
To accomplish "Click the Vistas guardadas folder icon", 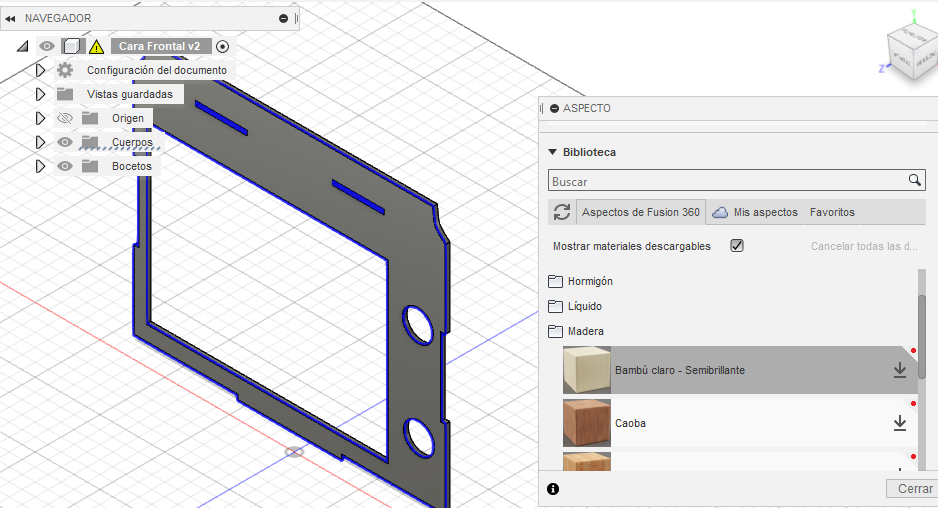I will click(65, 94).
